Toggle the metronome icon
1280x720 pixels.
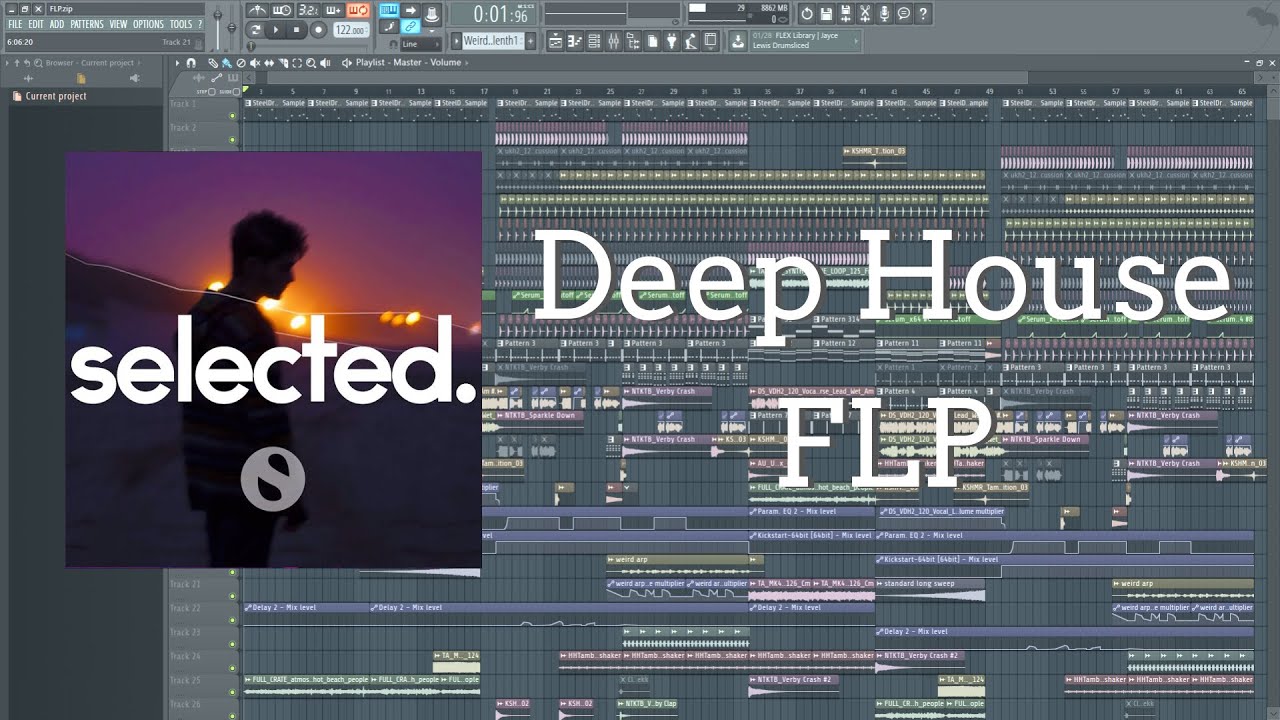[x=257, y=11]
